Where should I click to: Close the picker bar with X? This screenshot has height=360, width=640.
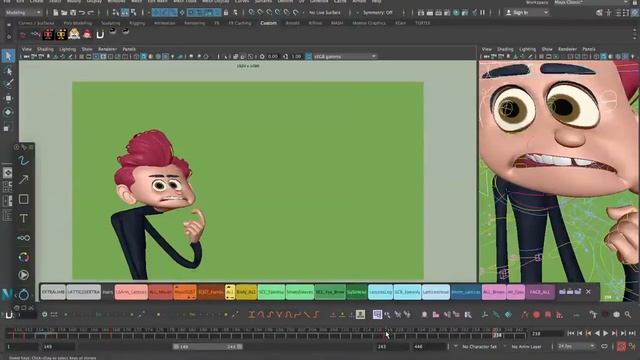[588, 291]
